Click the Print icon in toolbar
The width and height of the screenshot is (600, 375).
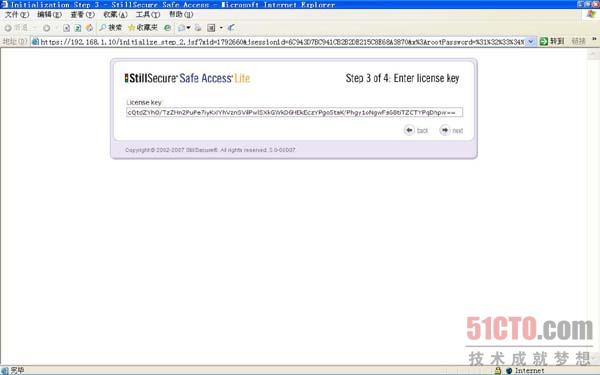point(198,28)
